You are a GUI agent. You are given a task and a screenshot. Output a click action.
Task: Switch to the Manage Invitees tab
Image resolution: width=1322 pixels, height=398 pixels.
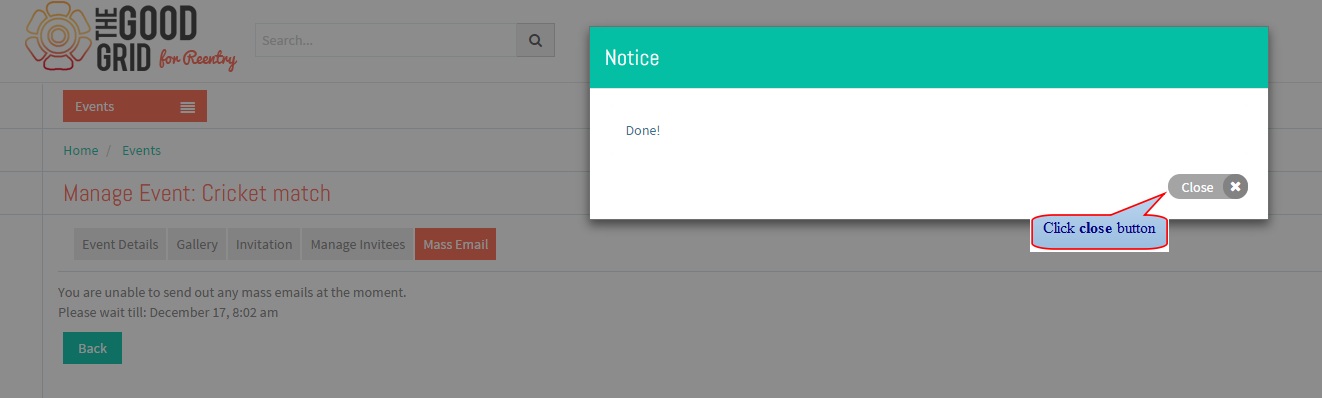358,244
